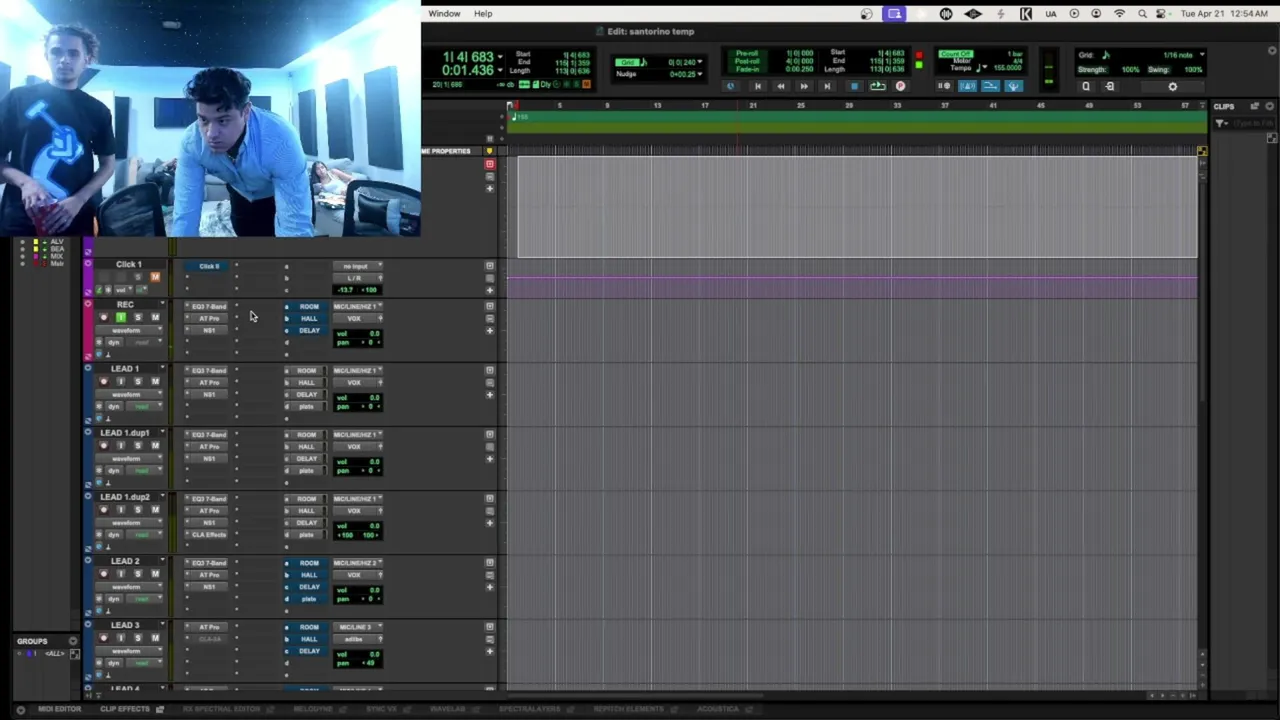Click the adlibs output selector on LEAD 3
Viewport: 1280px width, 720px height.
[x=356, y=638]
